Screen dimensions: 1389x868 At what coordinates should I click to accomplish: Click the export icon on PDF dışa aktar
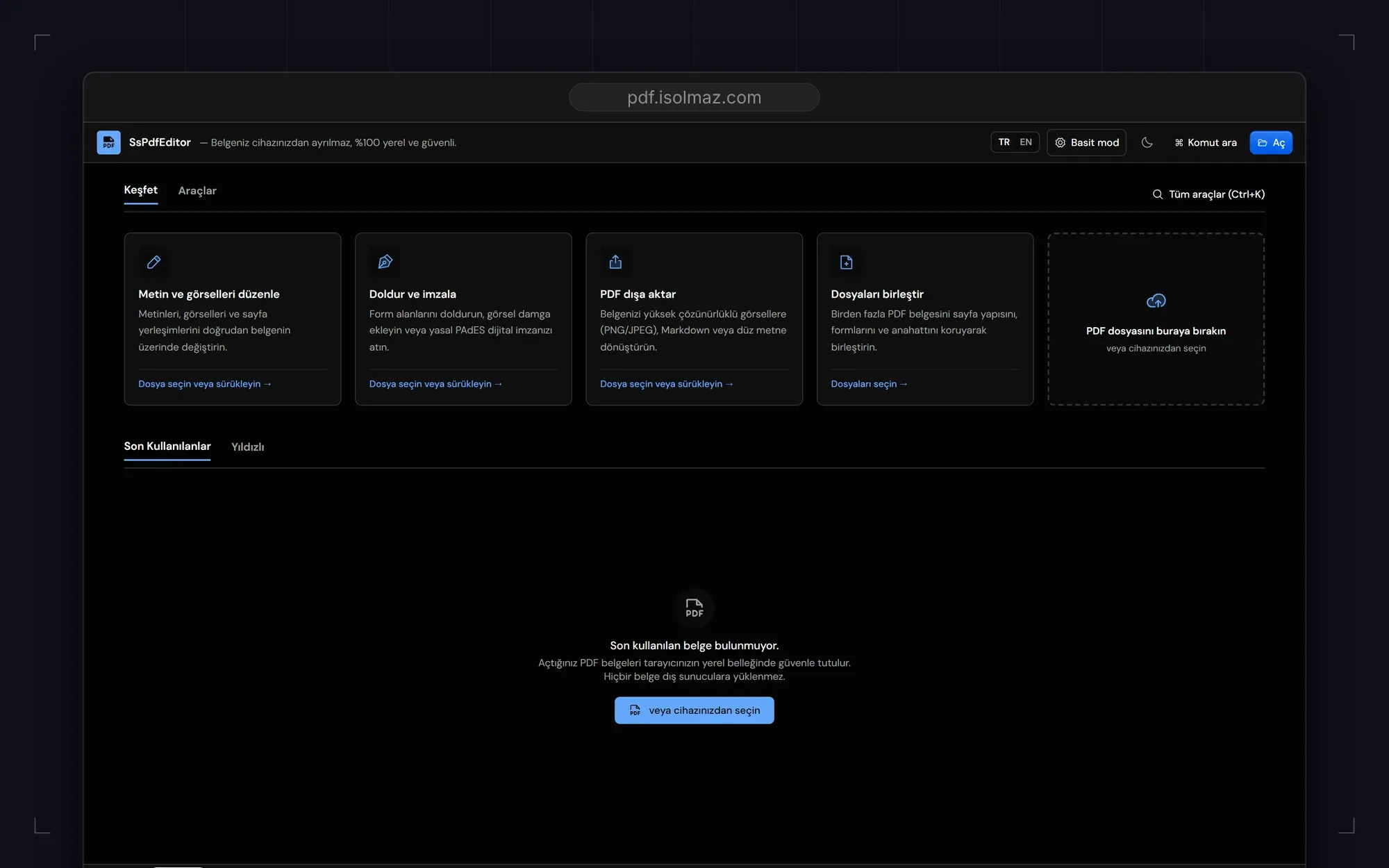click(x=615, y=262)
